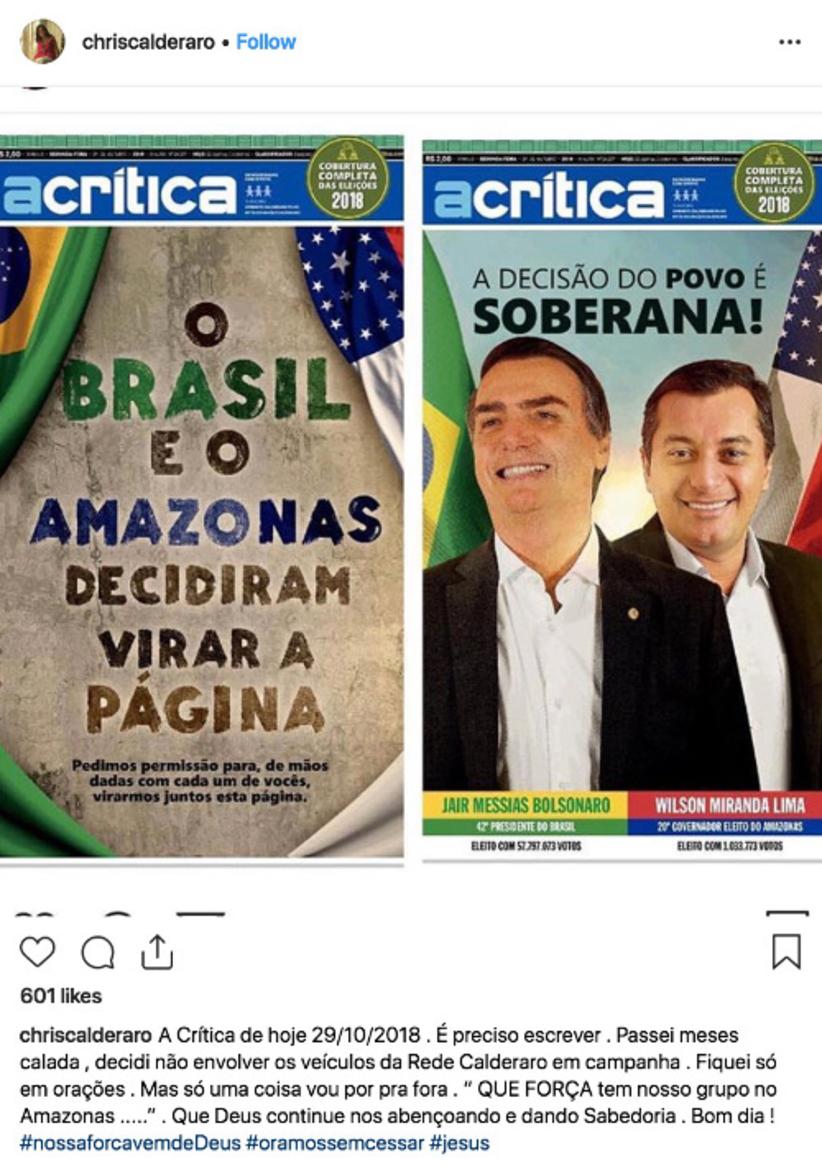Share the post with the upload arrow icon

tap(157, 952)
